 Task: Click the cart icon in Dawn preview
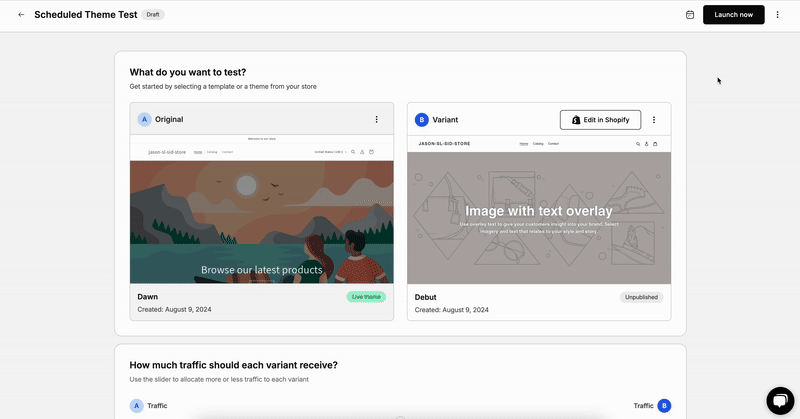[x=371, y=152]
